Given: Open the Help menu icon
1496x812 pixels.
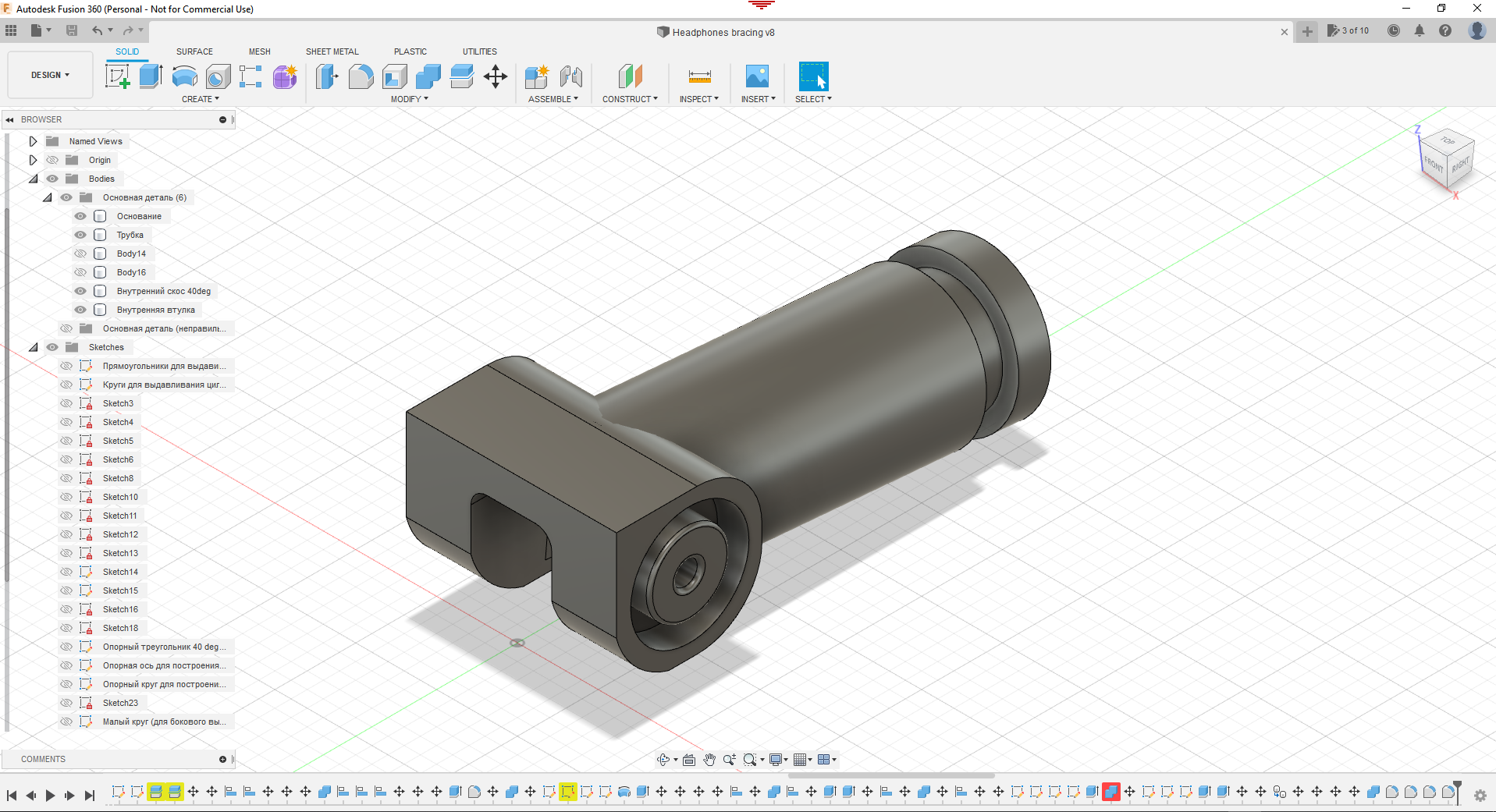Looking at the screenshot, I should click(1445, 30).
